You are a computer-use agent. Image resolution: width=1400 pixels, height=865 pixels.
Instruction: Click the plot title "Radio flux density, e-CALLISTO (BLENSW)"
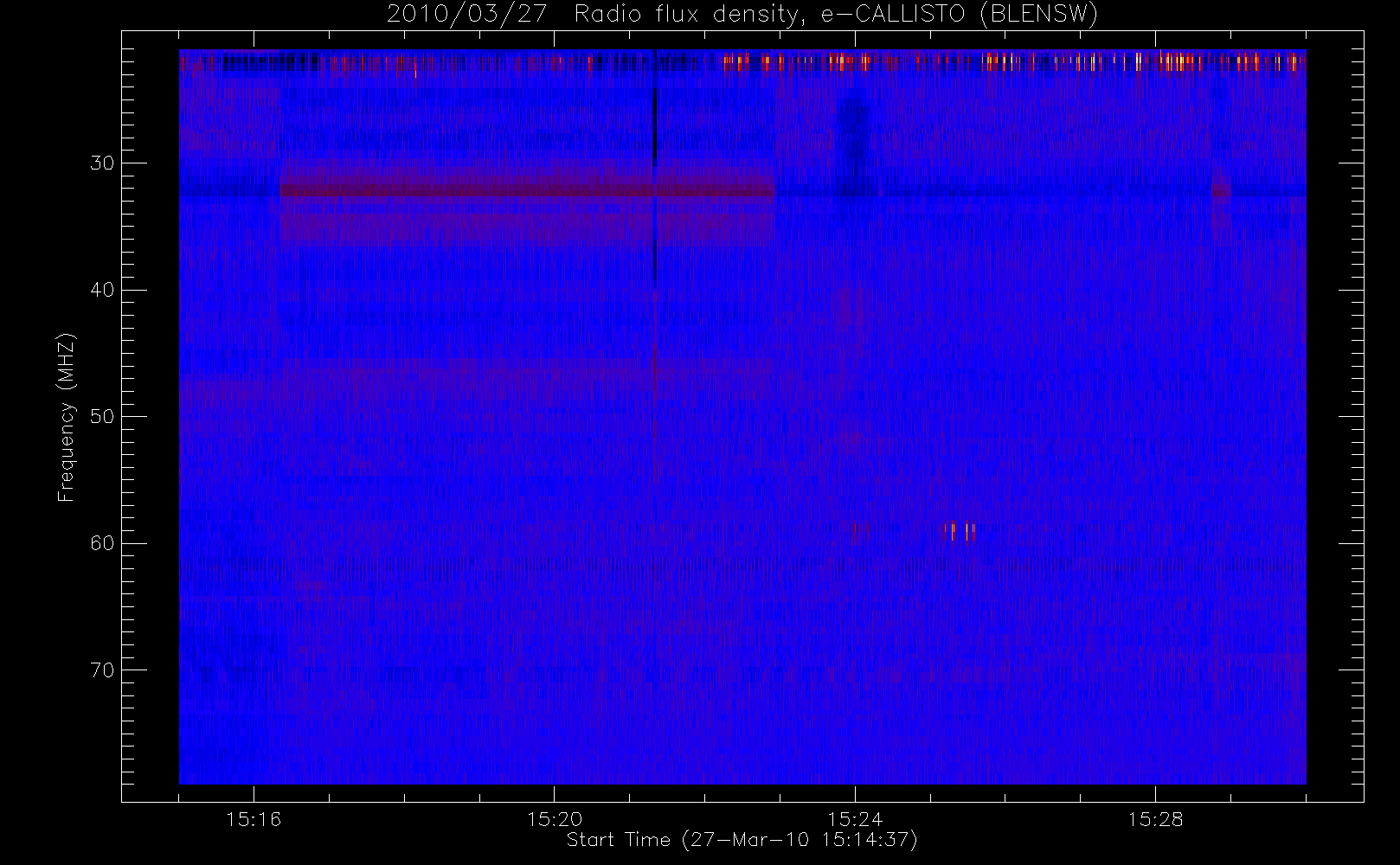click(x=836, y=15)
